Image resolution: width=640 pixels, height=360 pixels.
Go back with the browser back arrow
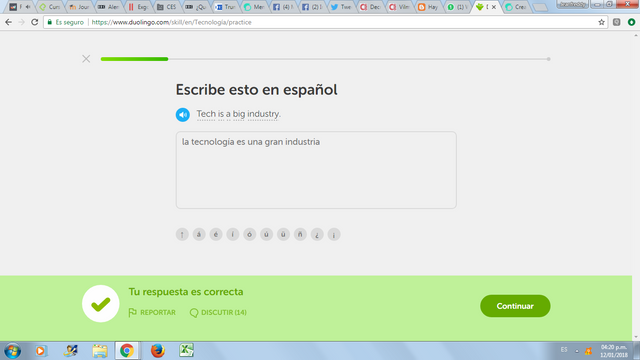click(x=9, y=22)
